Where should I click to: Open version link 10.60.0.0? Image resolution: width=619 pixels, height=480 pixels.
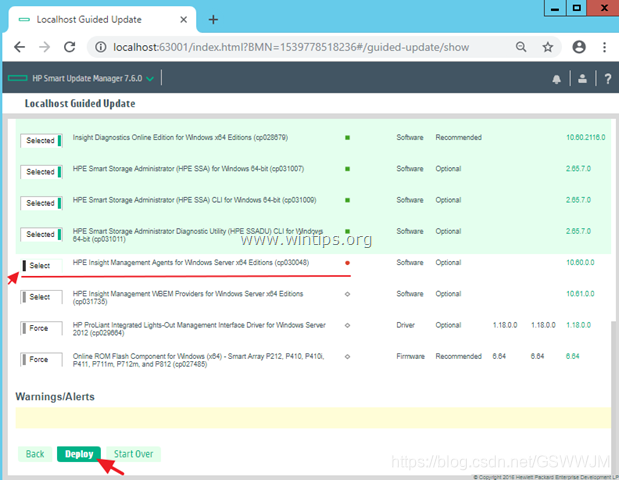coord(580,262)
